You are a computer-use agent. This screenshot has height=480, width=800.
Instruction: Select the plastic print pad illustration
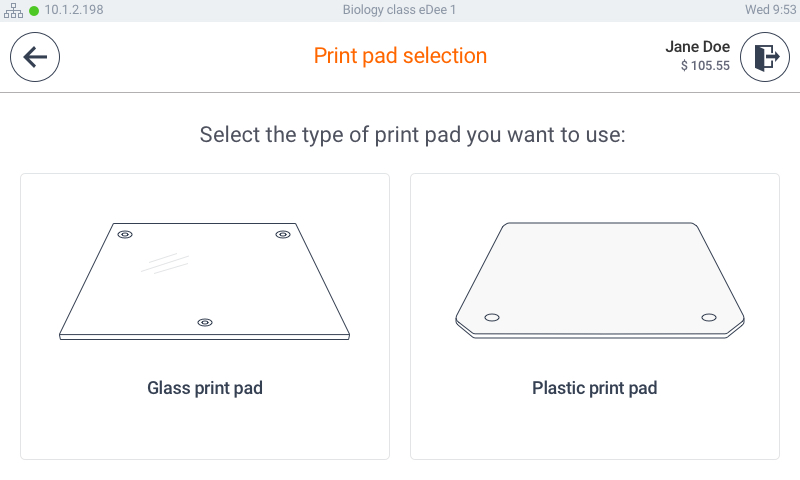click(x=600, y=280)
